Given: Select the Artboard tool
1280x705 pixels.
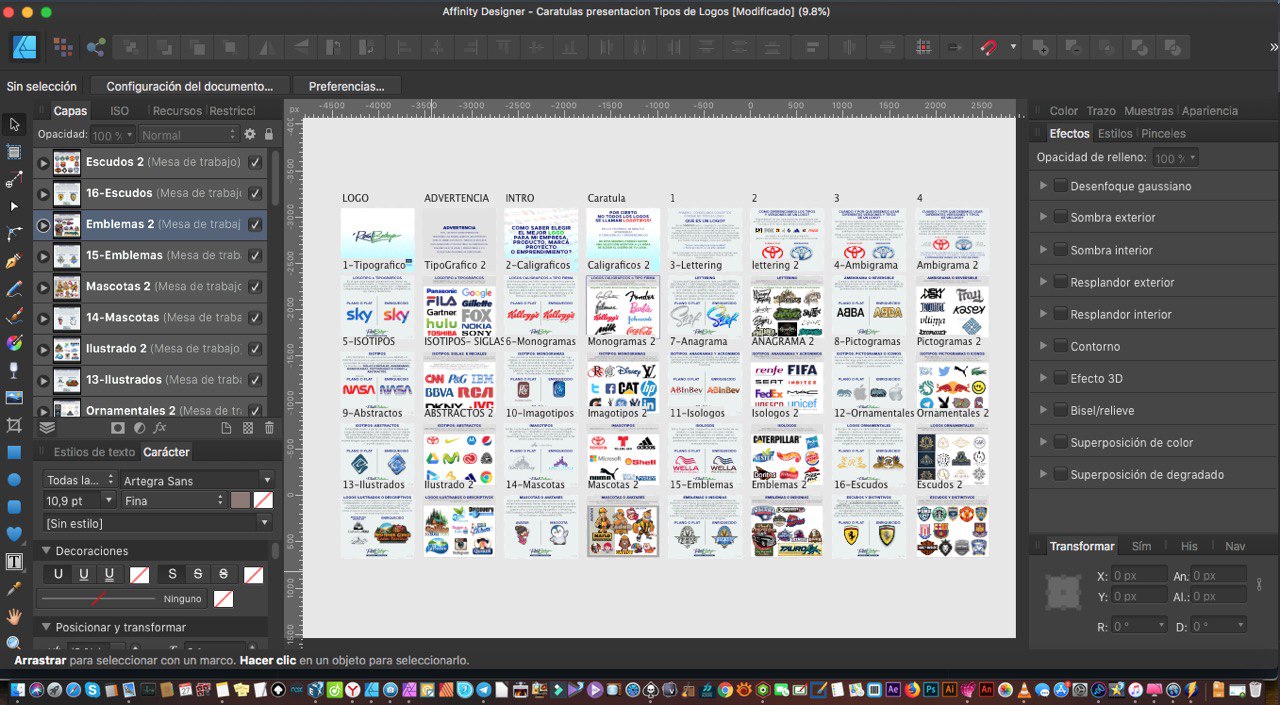Looking at the screenshot, I should (14, 152).
